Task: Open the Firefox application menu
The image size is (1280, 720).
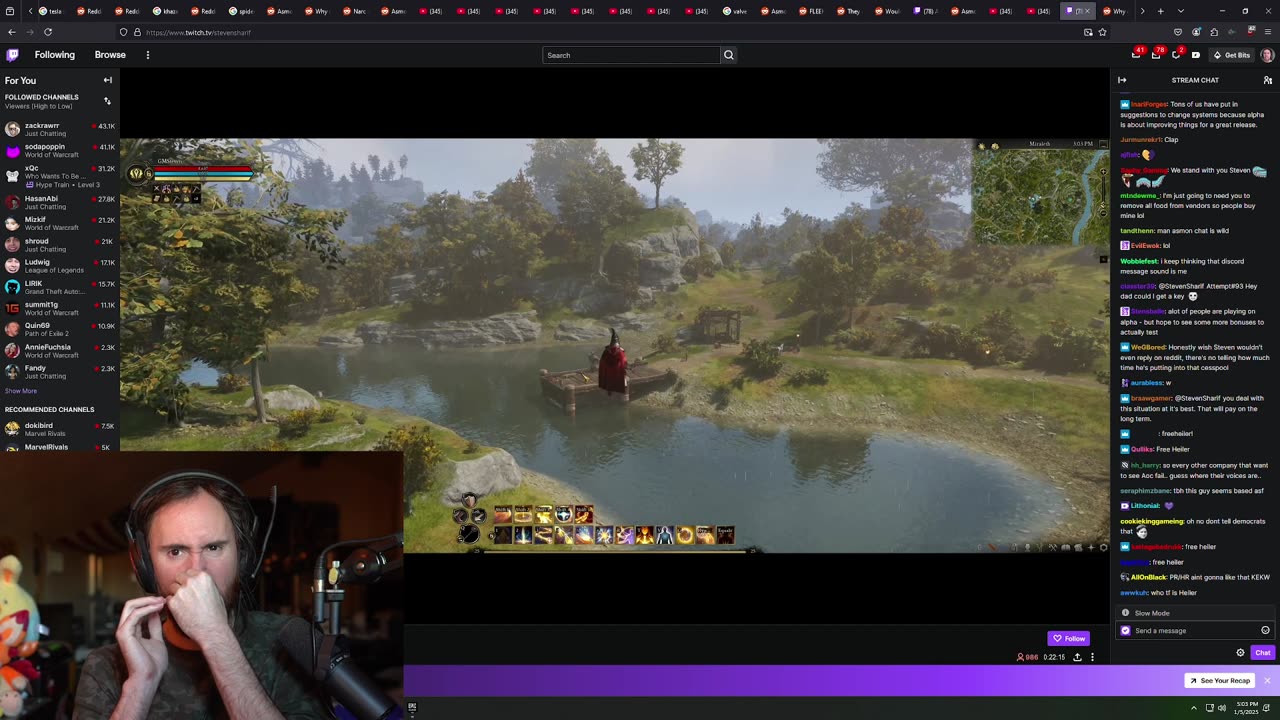Action: tap(1268, 32)
